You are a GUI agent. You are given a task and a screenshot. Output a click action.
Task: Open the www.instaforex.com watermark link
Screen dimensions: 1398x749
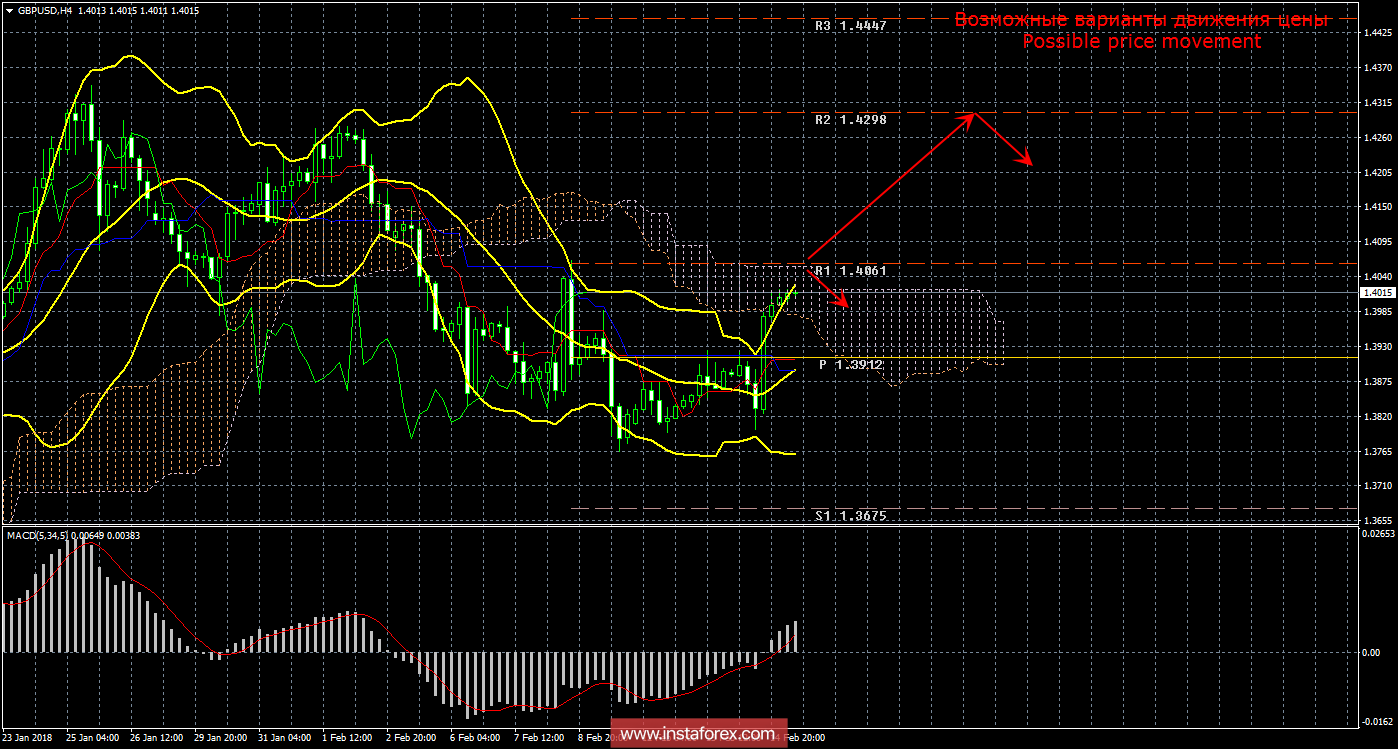click(697, 735)
